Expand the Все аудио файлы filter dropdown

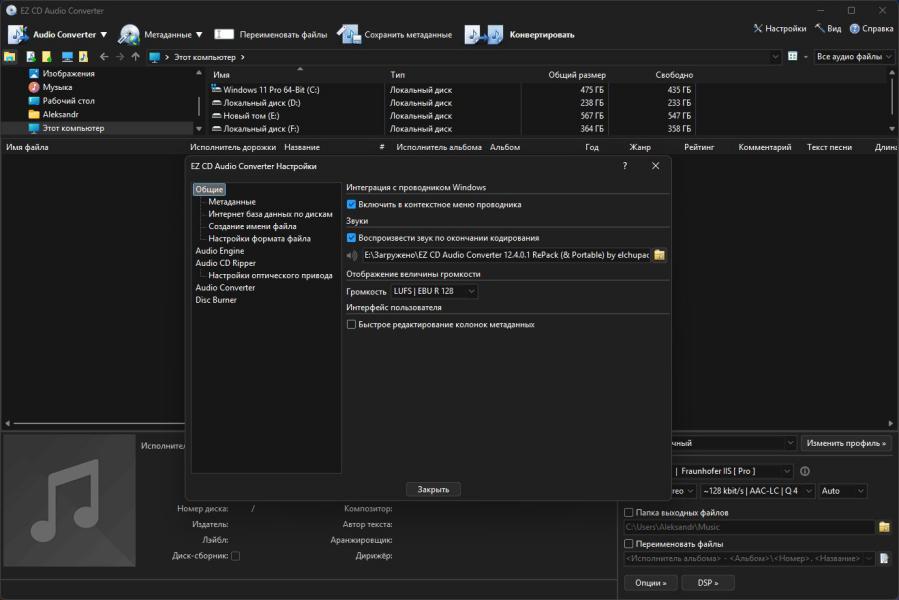854,57
